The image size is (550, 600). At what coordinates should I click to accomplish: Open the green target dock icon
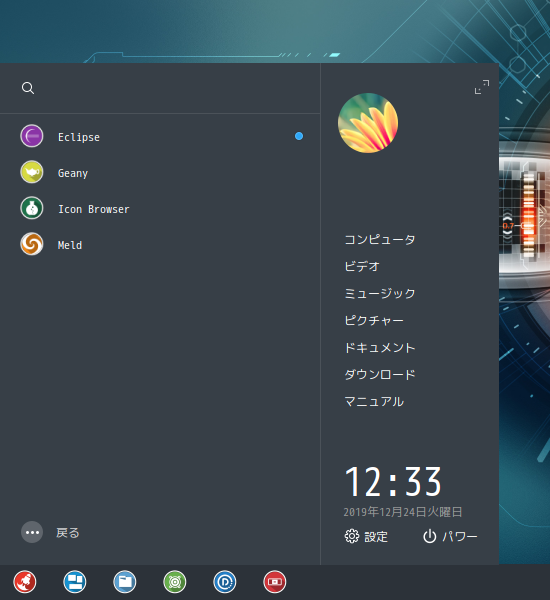click(x=175, y=582)
